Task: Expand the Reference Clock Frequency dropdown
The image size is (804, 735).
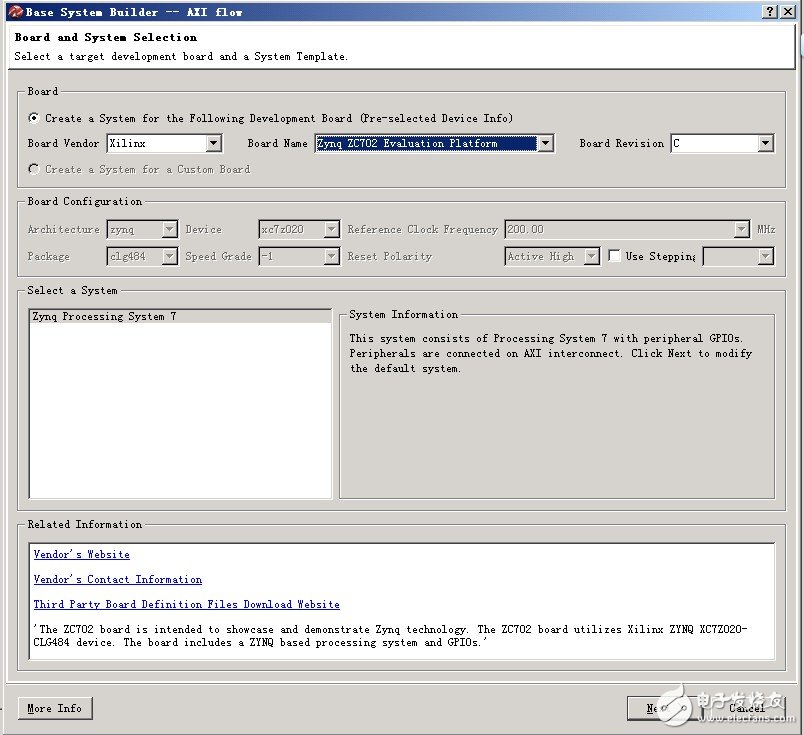Action: click(741, 230)
